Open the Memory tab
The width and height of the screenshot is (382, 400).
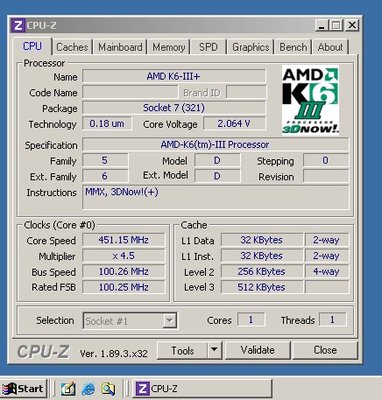(x=169, y=47)
